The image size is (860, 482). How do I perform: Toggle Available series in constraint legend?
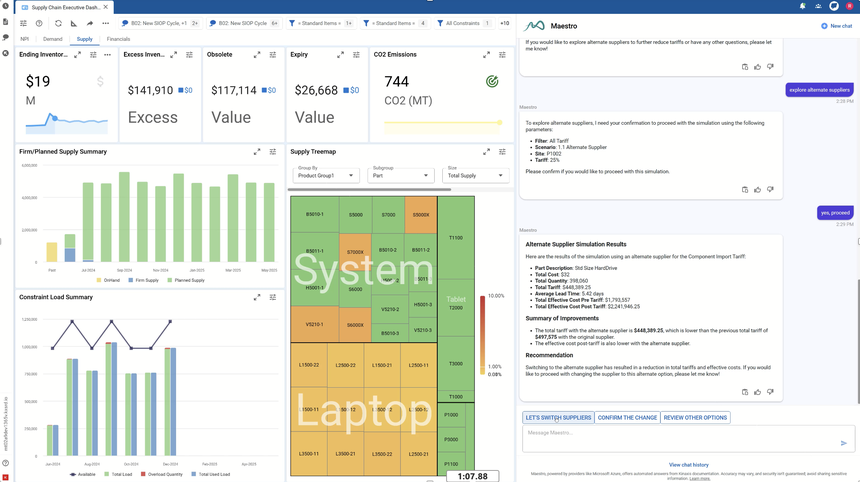point(82,474)
